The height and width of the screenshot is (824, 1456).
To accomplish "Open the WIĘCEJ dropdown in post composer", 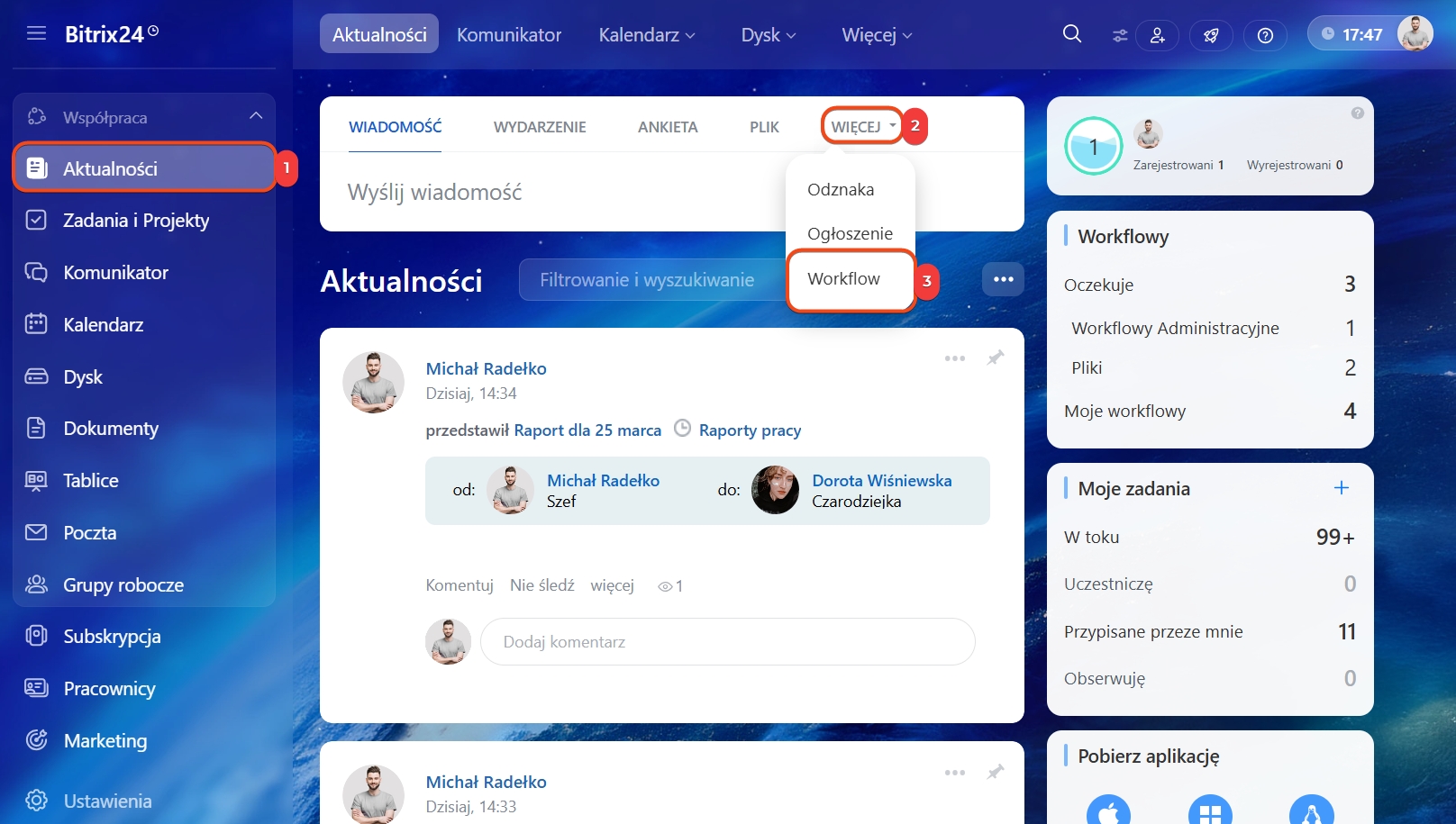I will (x=861, y=127).
